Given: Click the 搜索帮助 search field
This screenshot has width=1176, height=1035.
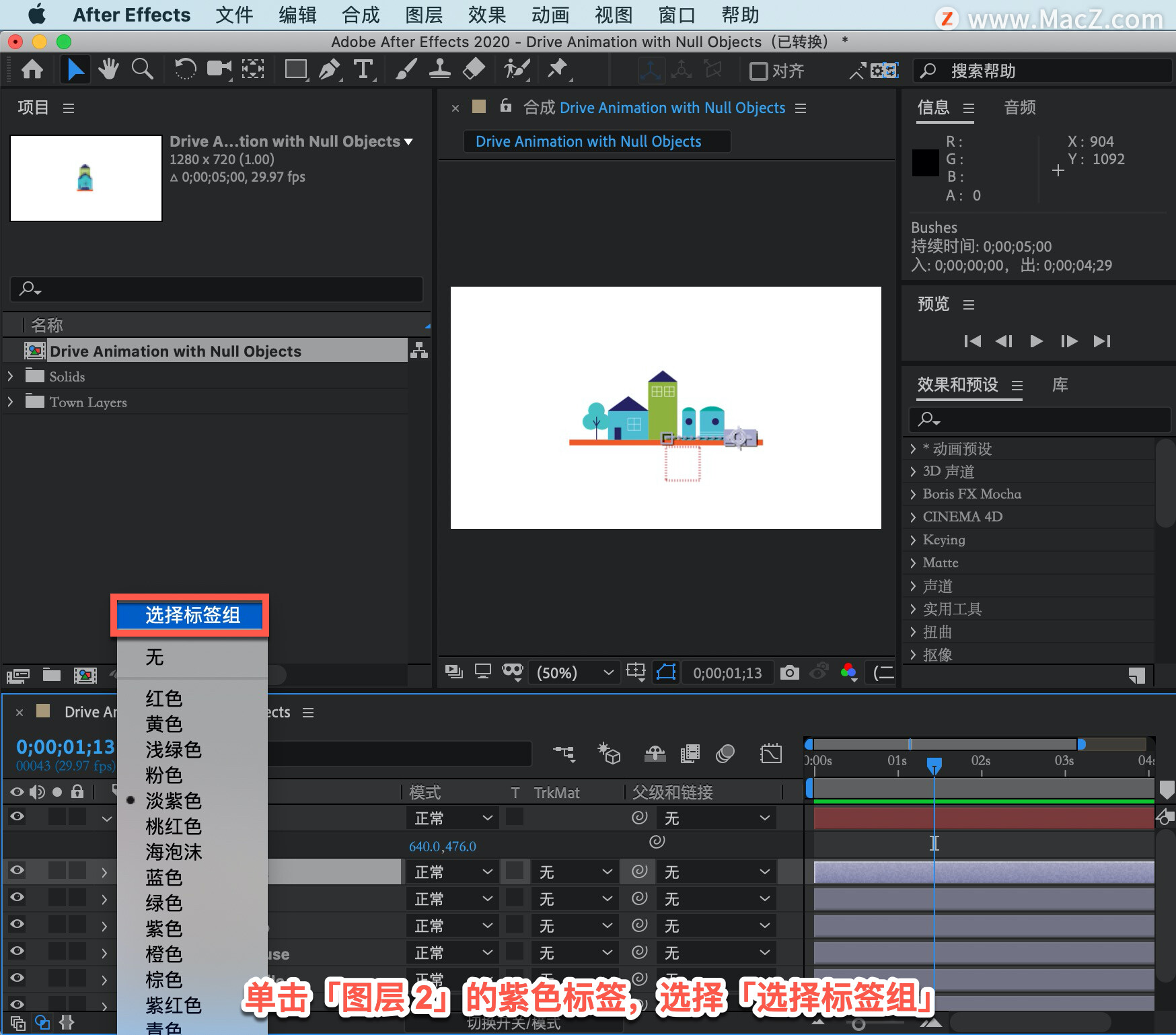Looking at the screenshot, I should coord(1041,71).
